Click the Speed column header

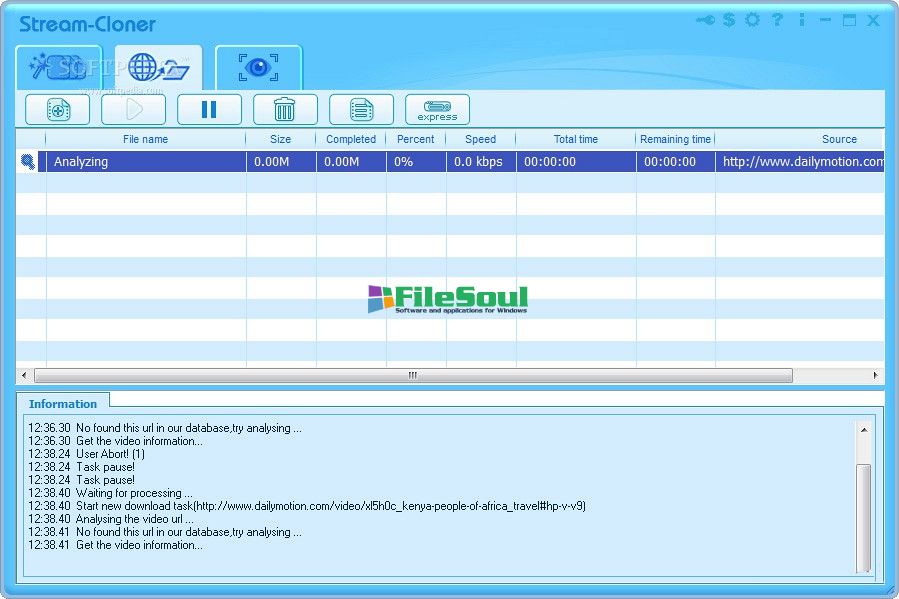coord(480,139)
